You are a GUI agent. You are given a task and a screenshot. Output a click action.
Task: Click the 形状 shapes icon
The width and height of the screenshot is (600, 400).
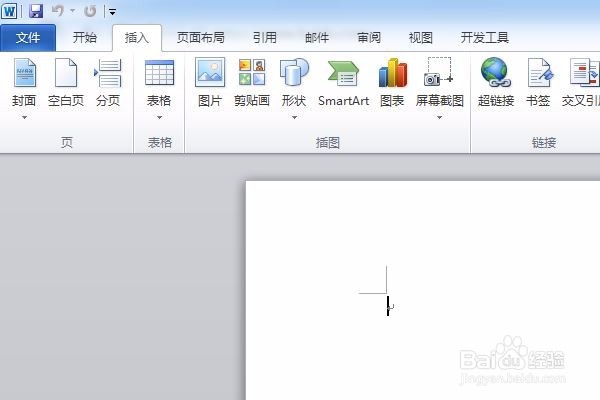[x=294, y=72]
